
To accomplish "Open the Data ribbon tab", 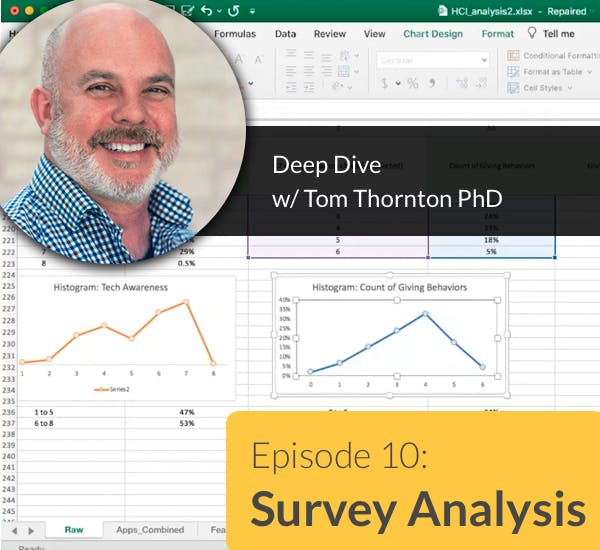I will click(x=285, y=34).
